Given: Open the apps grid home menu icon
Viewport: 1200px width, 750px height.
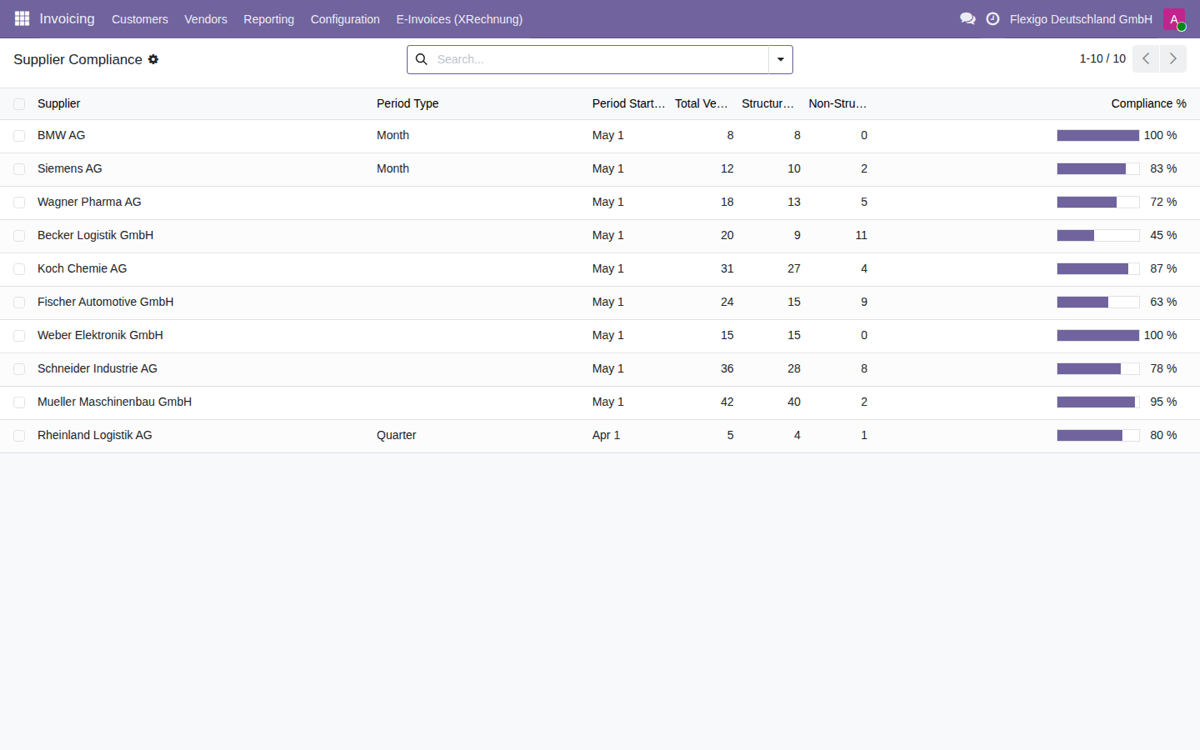Looking at the screenshot, I should 22,19.
